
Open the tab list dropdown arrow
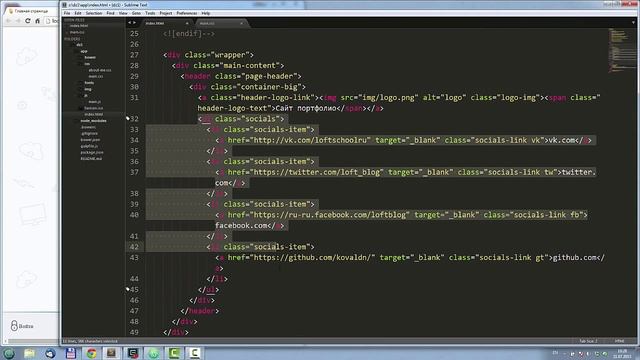633,23
